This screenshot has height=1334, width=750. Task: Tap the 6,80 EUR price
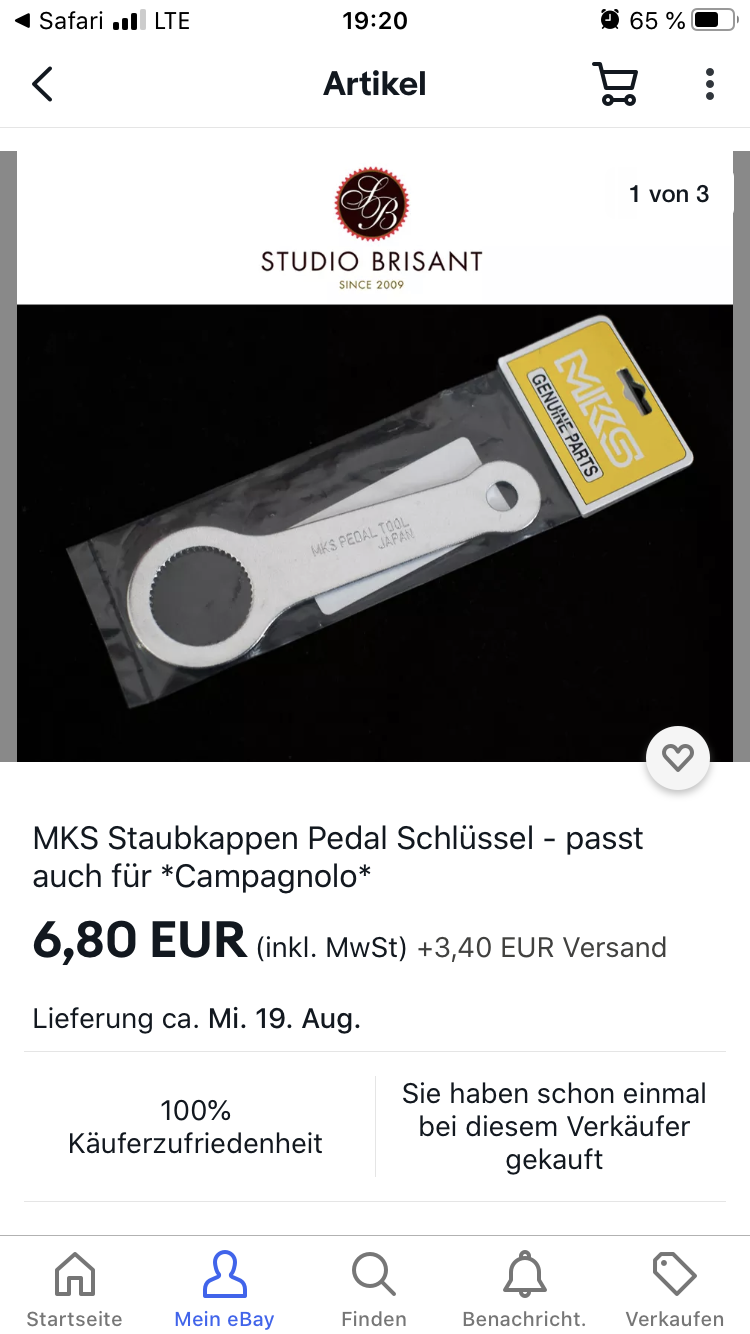(139, 940)
